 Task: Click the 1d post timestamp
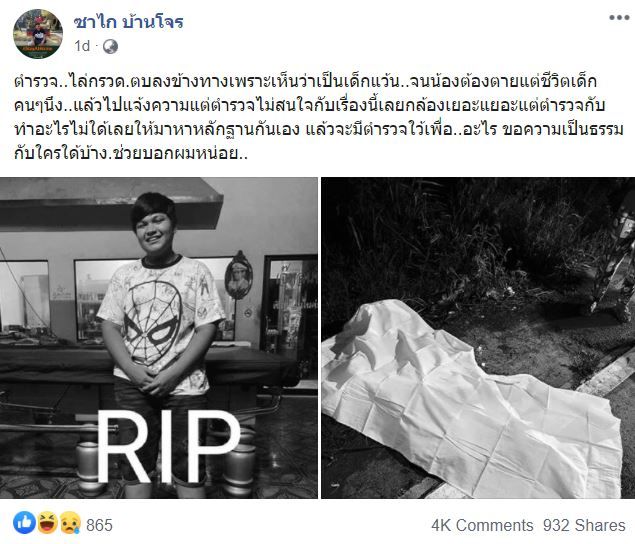coord(82,46)
